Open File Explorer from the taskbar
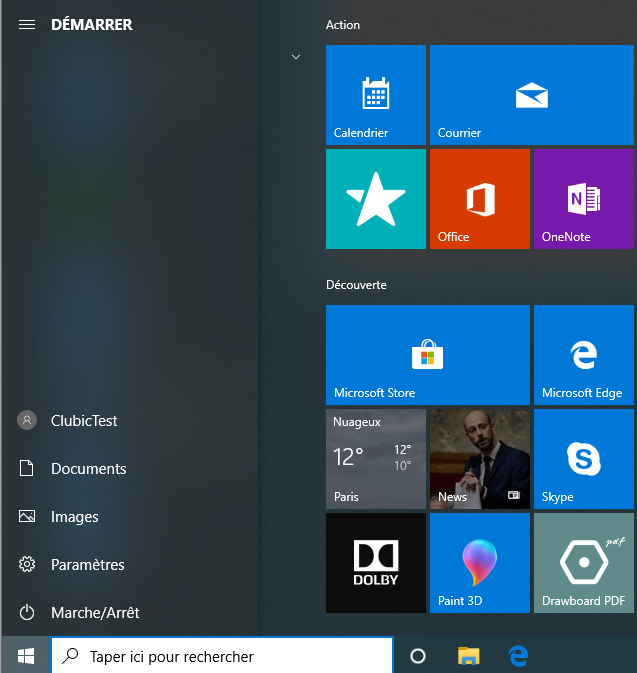 (x=468, y=656)
